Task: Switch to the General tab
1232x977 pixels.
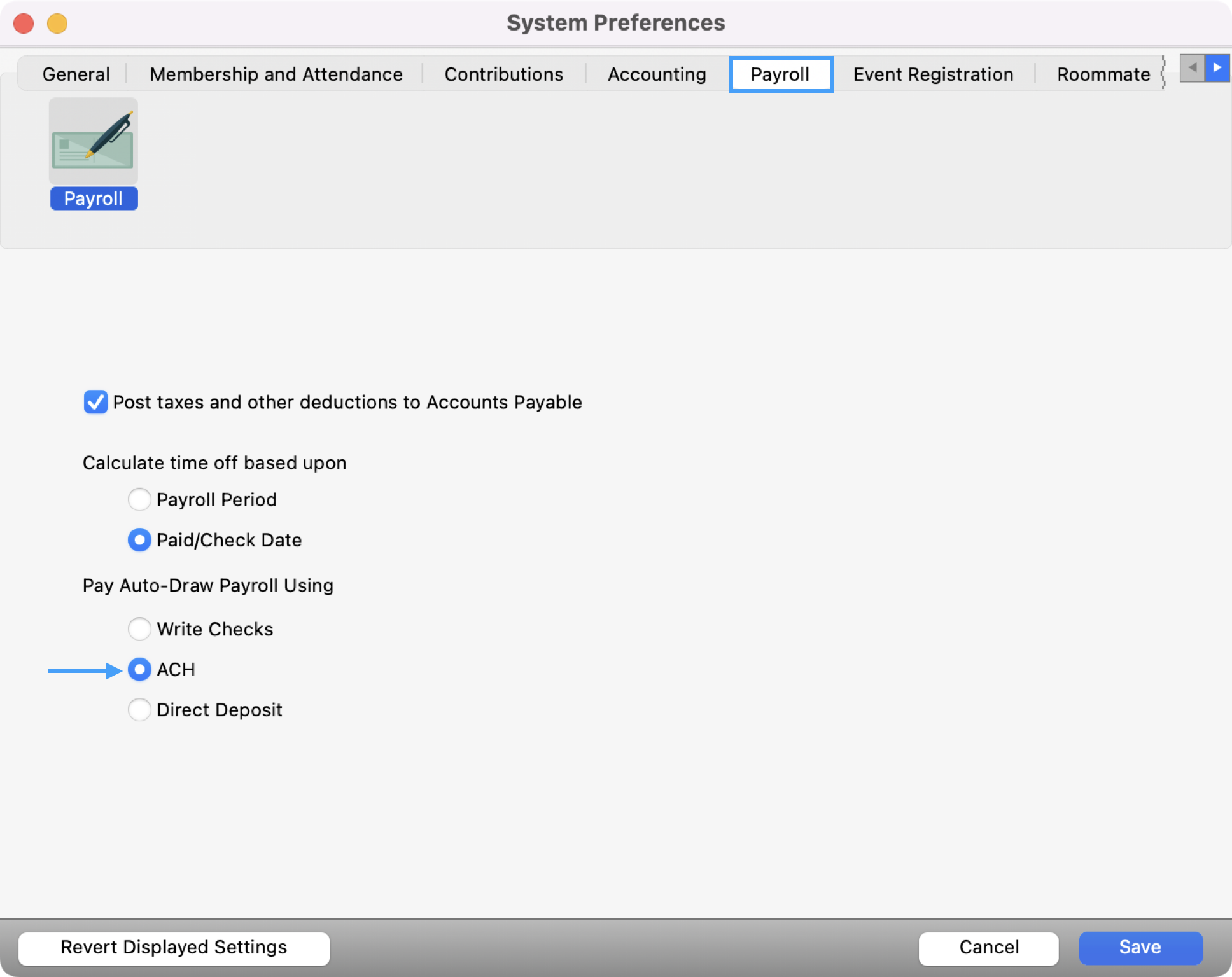Action: pos(76,74)
